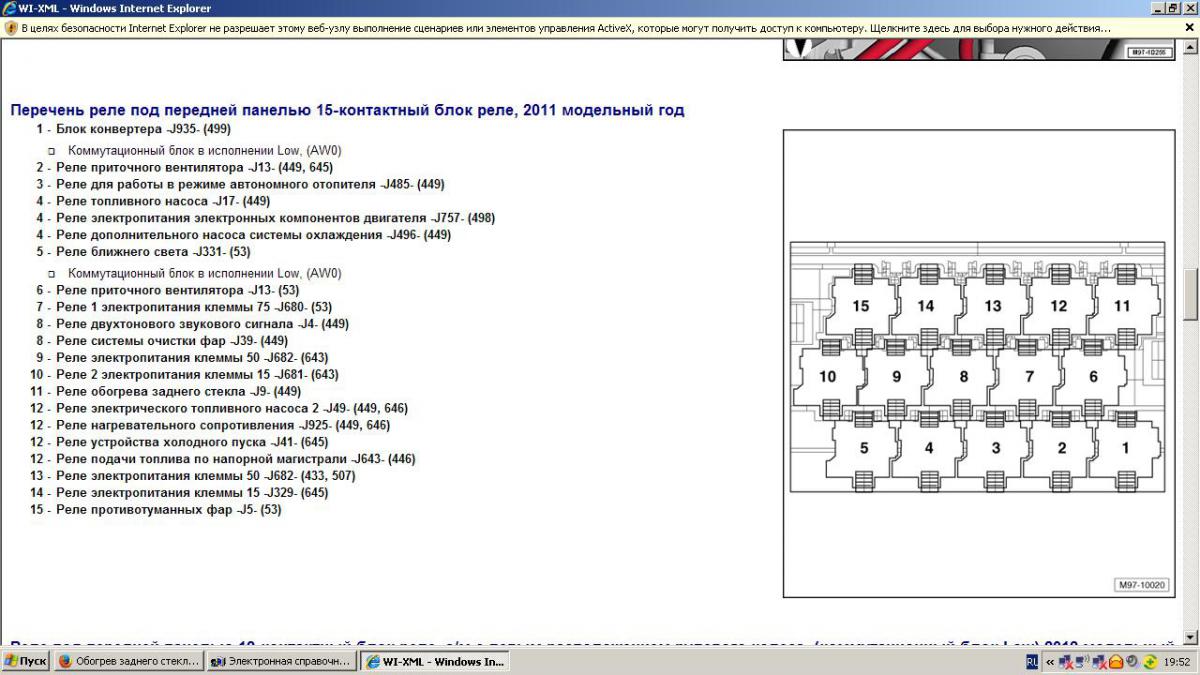
Task: Click relay slot 10 in the relay block diagram
Action: pos(828,377)
